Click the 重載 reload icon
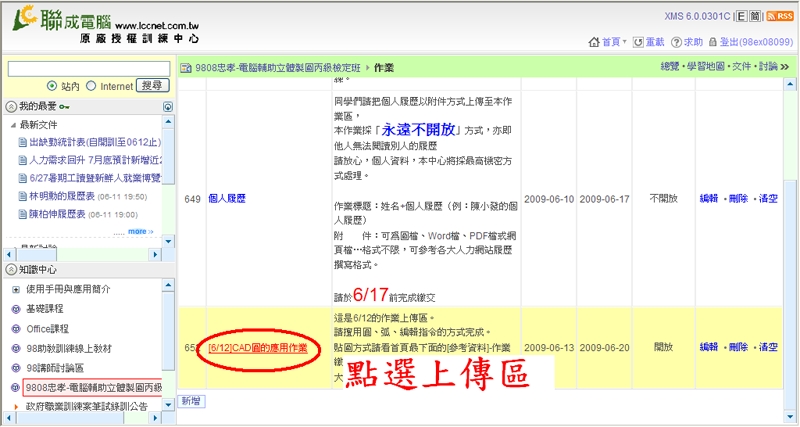The width and height of the screenshot is (800, 427). tap(637, 42)
